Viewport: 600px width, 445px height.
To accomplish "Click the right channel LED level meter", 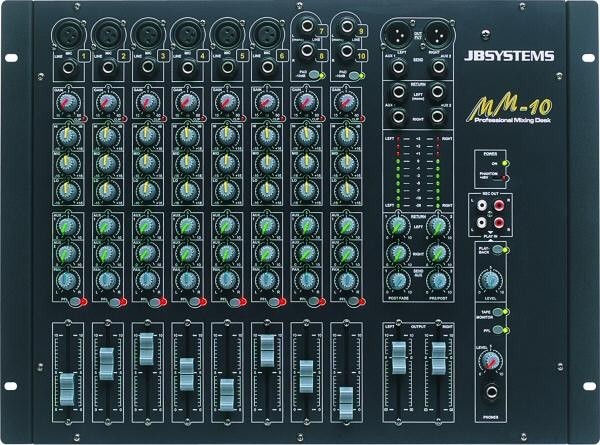I will click(x=438, y=172).
